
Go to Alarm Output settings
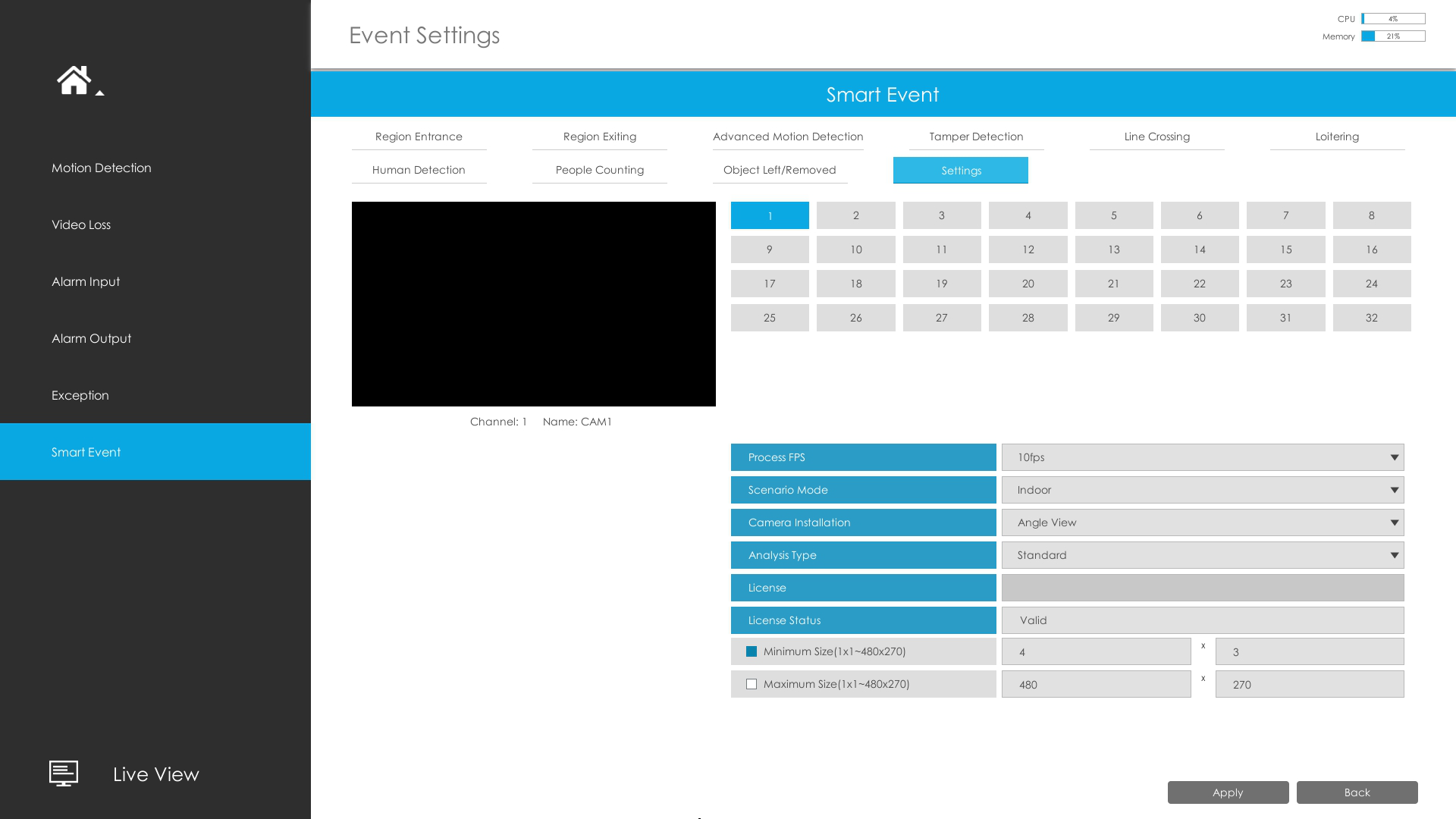click(91, 338)
